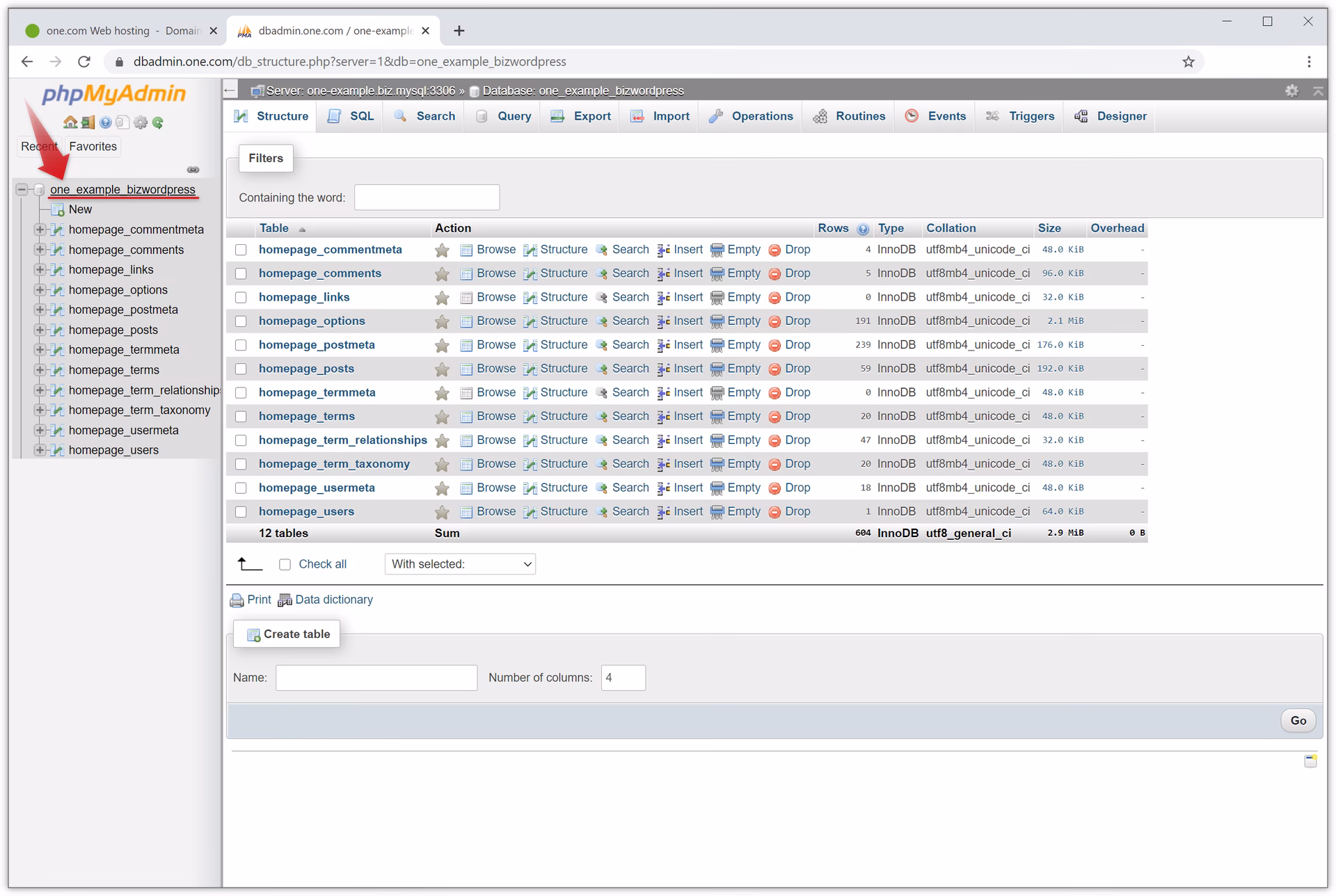Viewport: 1336px width, 896px height.
Task: Open the Import tab
Action: click(660, 116)
